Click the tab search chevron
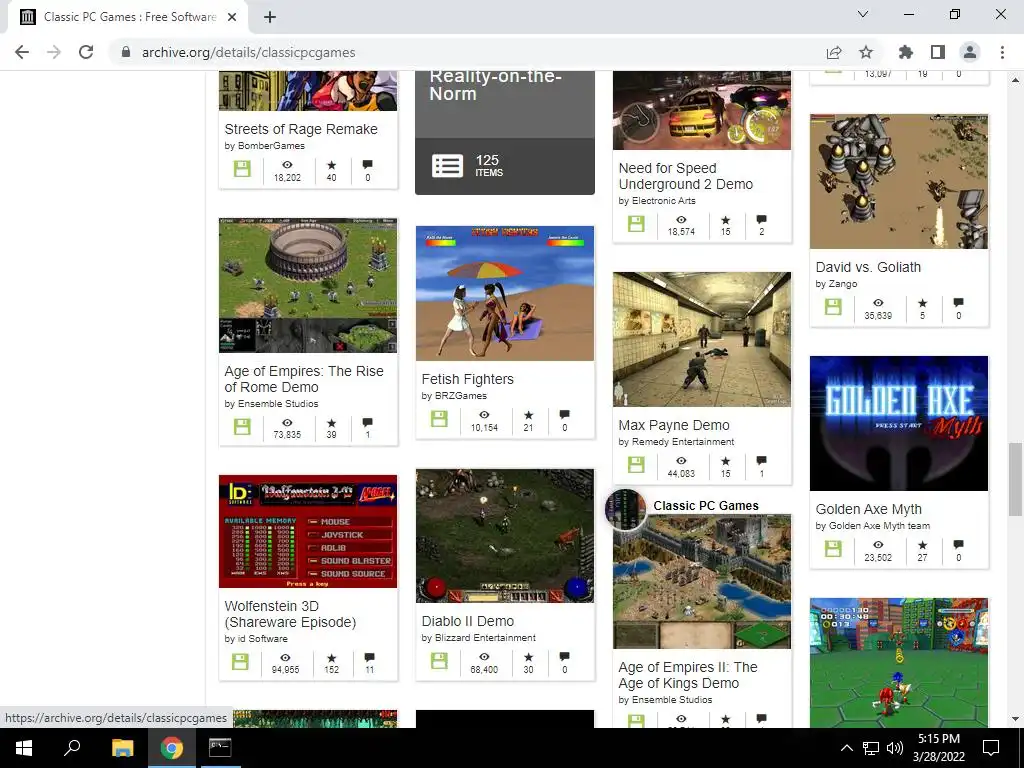1024x768 pixels. (863, 14)
